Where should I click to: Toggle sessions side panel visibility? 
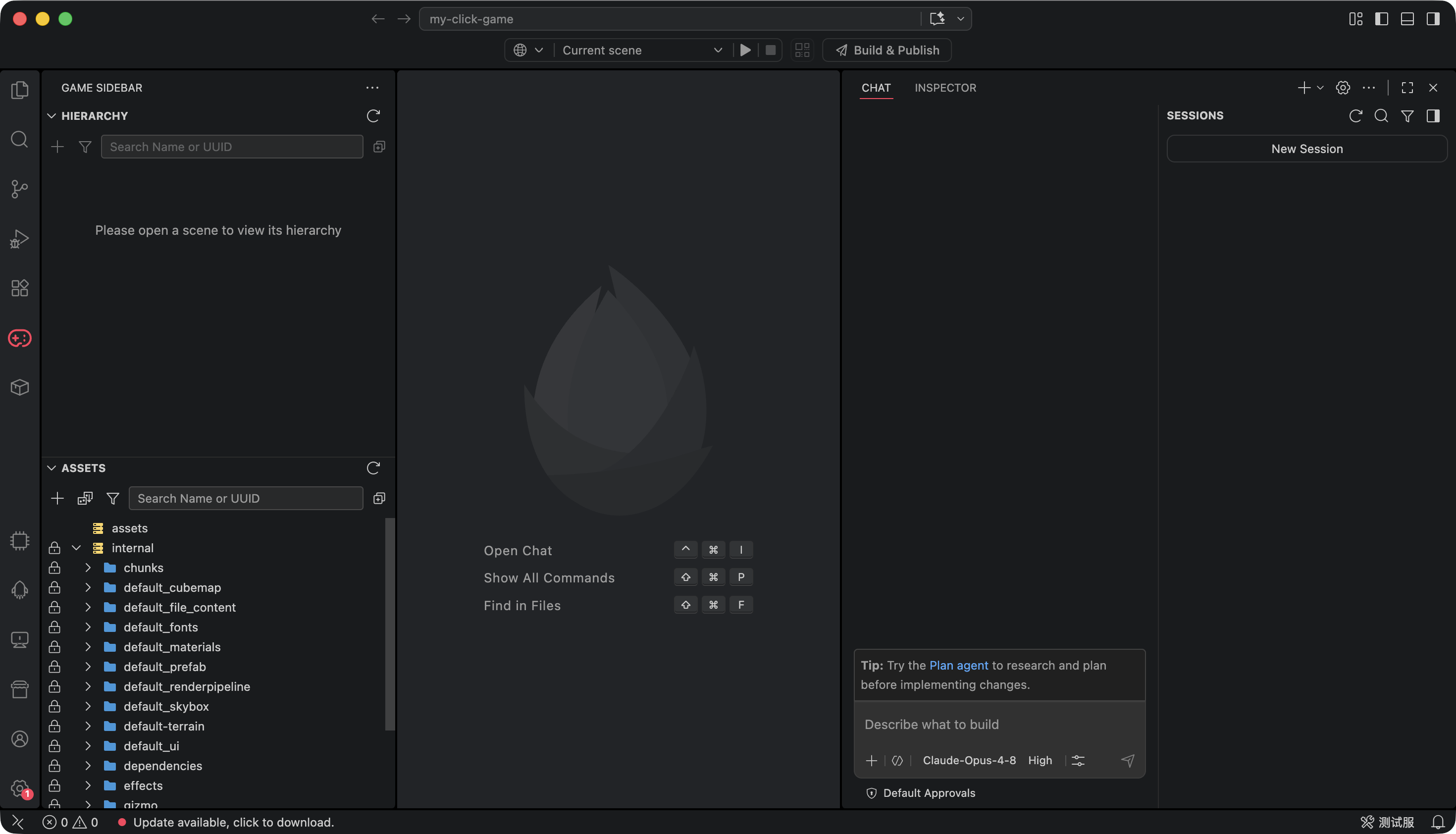[1433, 116]
